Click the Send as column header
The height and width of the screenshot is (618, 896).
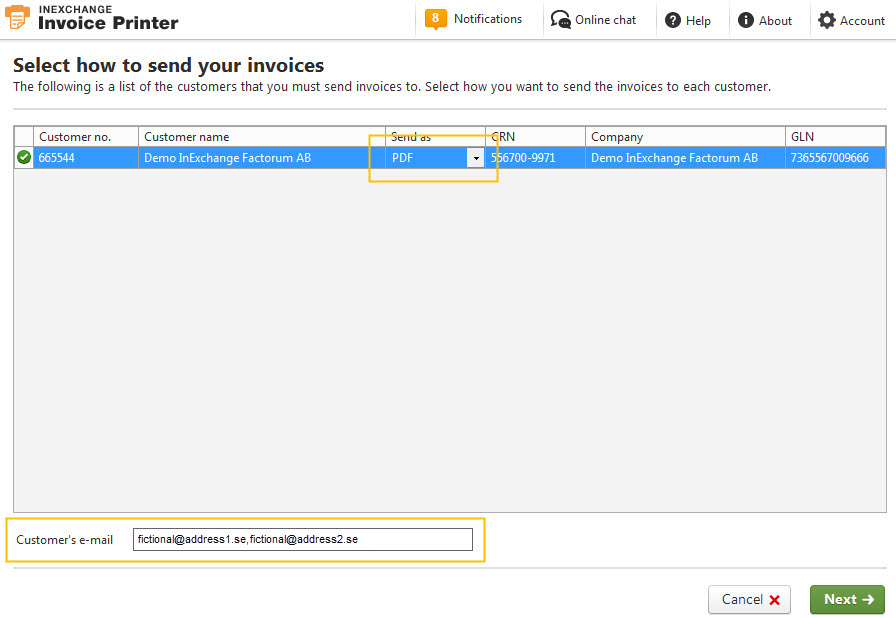(435, 137)
